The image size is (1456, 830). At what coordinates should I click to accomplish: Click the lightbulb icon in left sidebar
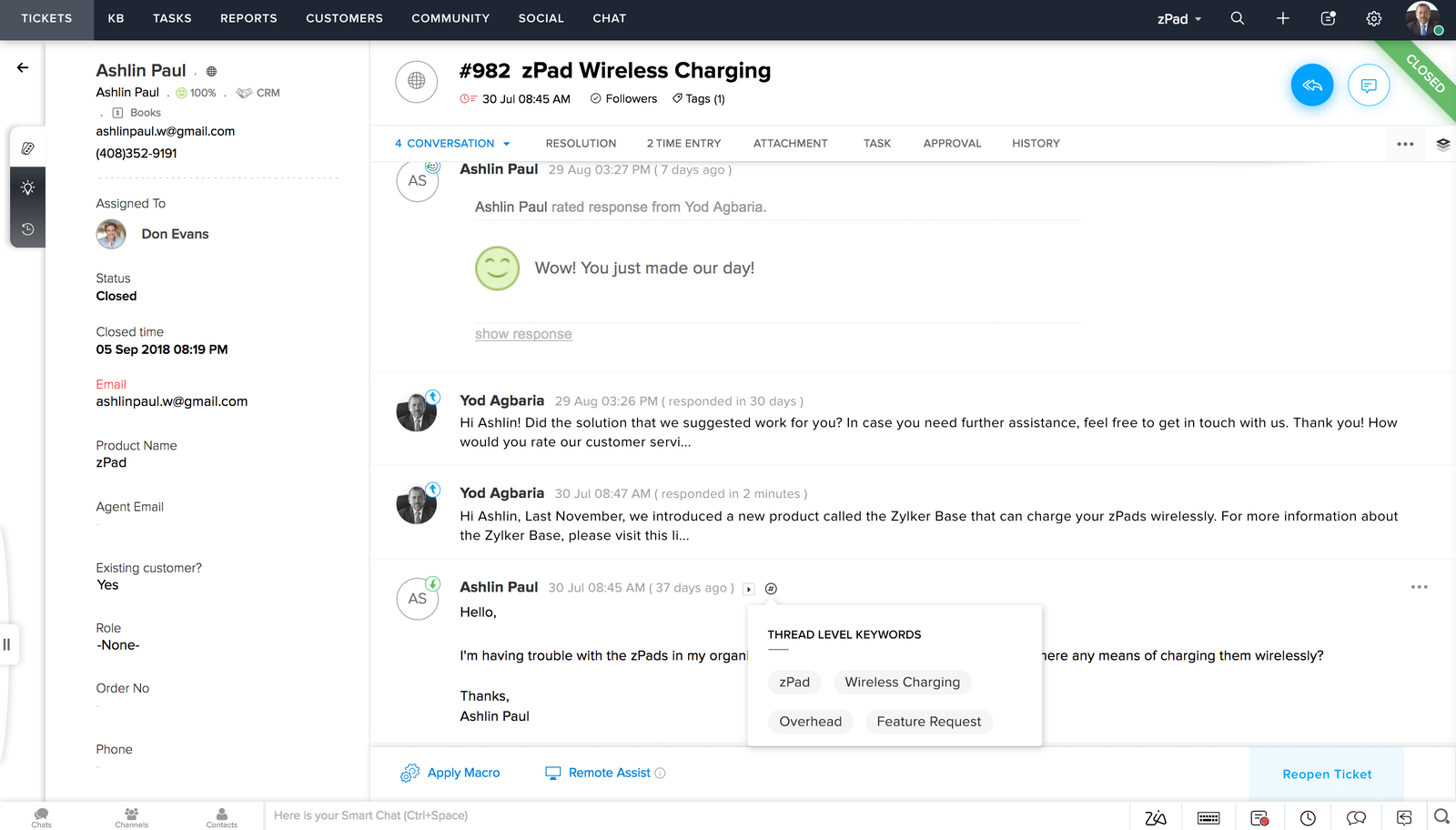(28, 187)
